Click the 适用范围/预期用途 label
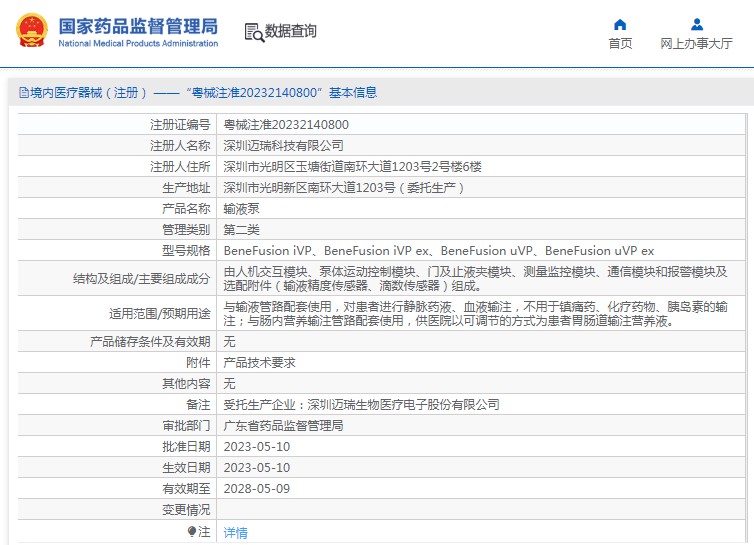Viewport: 754px width, 545px height. 160,314
